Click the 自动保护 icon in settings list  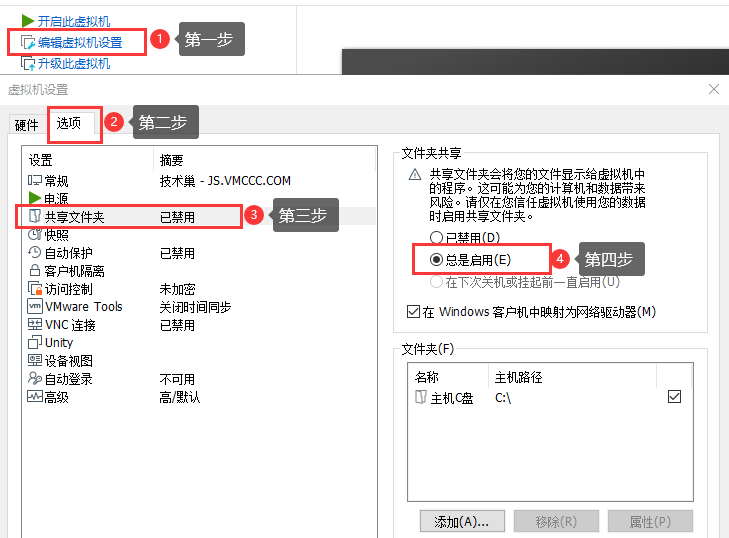point(35,252)
